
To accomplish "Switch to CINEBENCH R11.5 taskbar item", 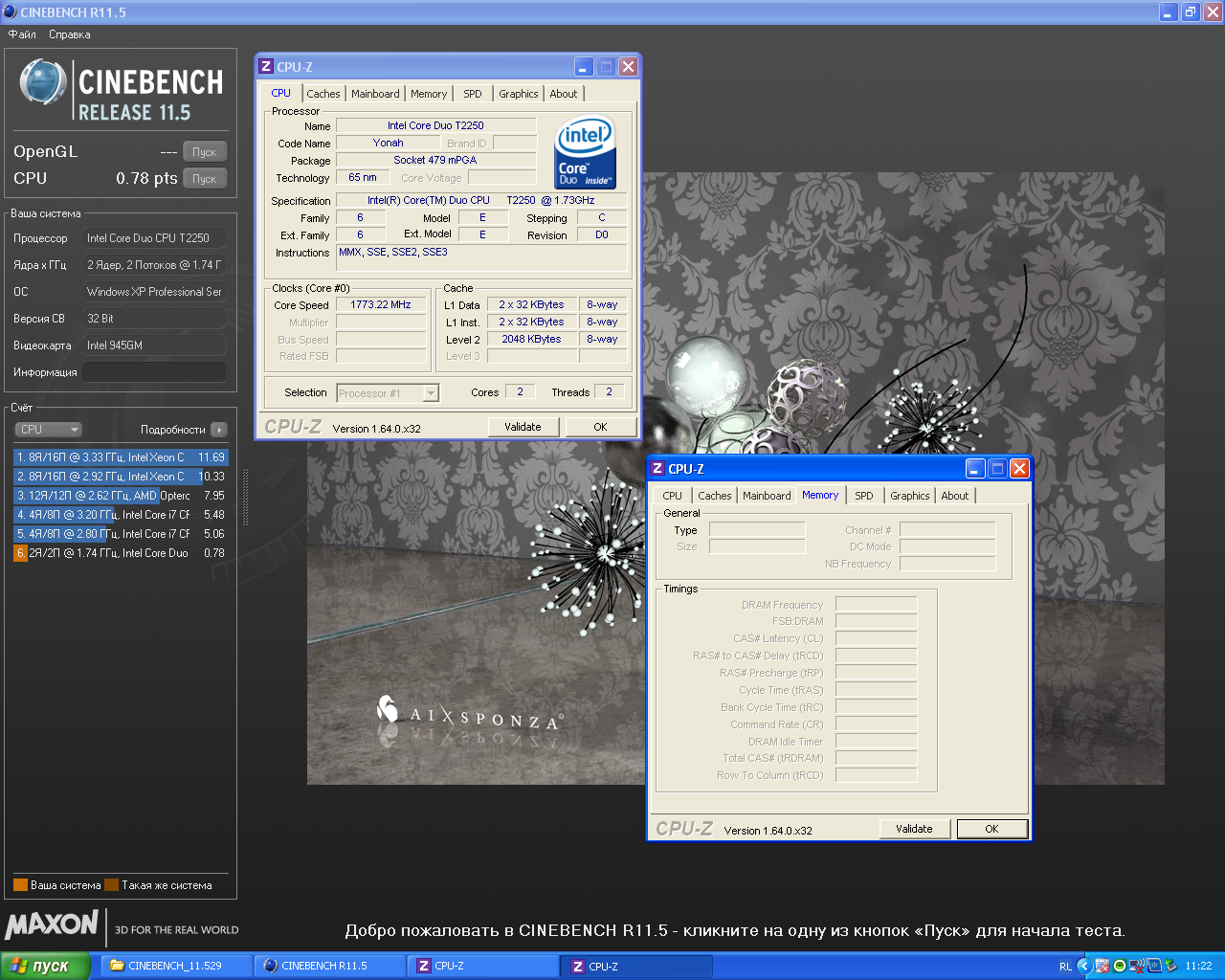I will click(329, 966).
